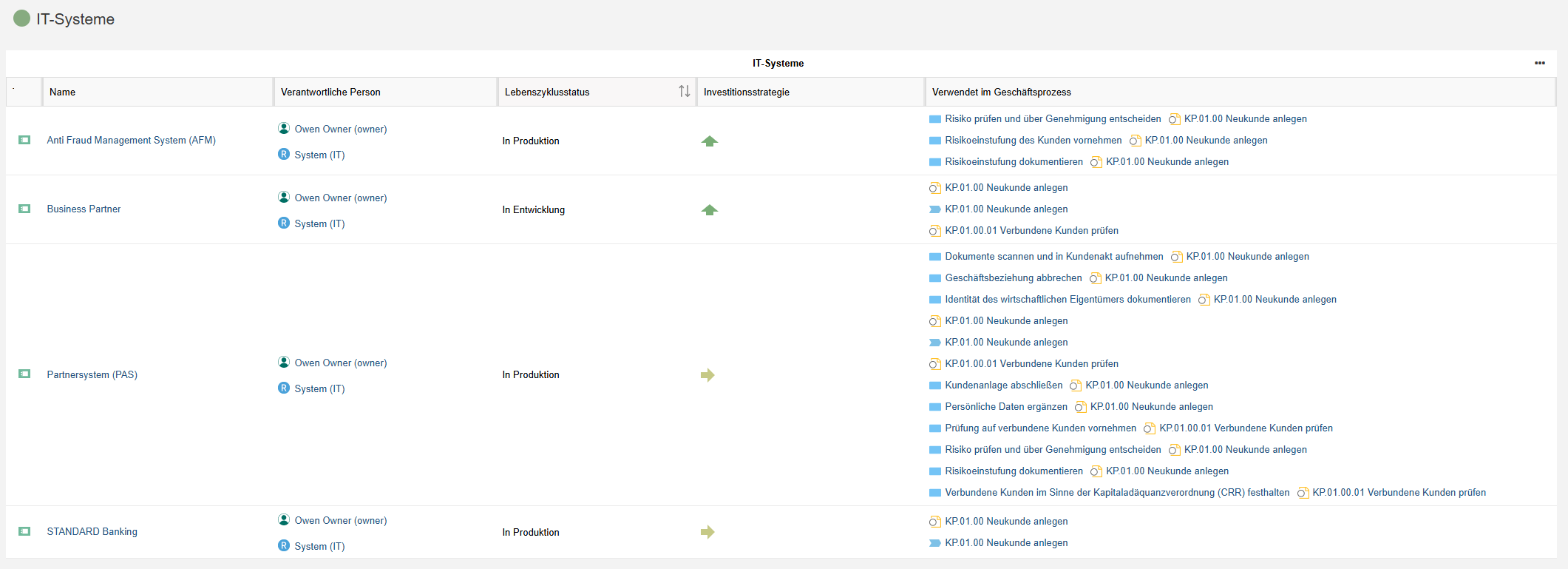The width and height of the screenshot is (1568, 569).
Task: Click the STANDARD Banking row system icon
Action: pyautogui.click(x=24, y=531)
